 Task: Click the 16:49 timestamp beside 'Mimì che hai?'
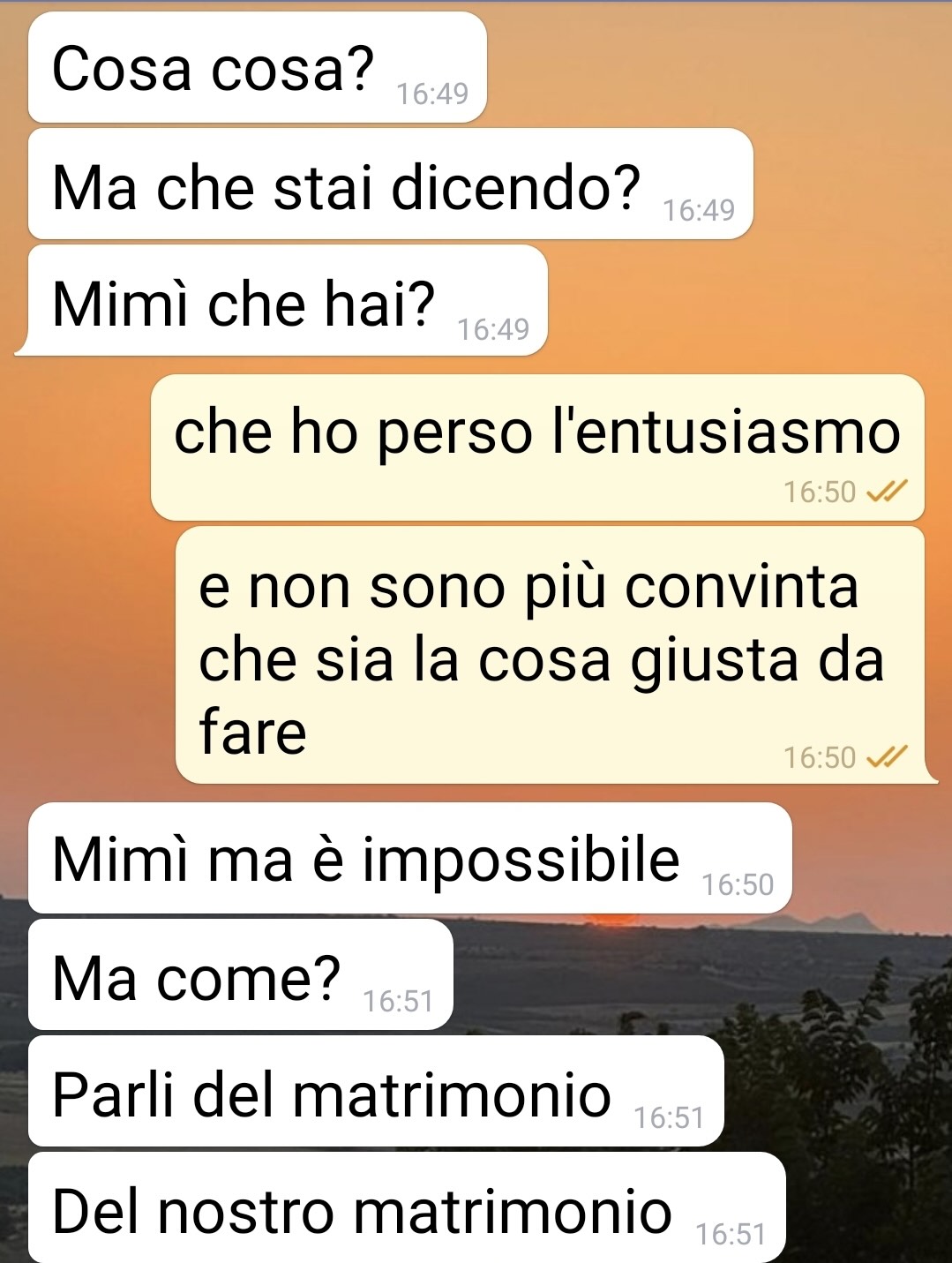(493, 329)
